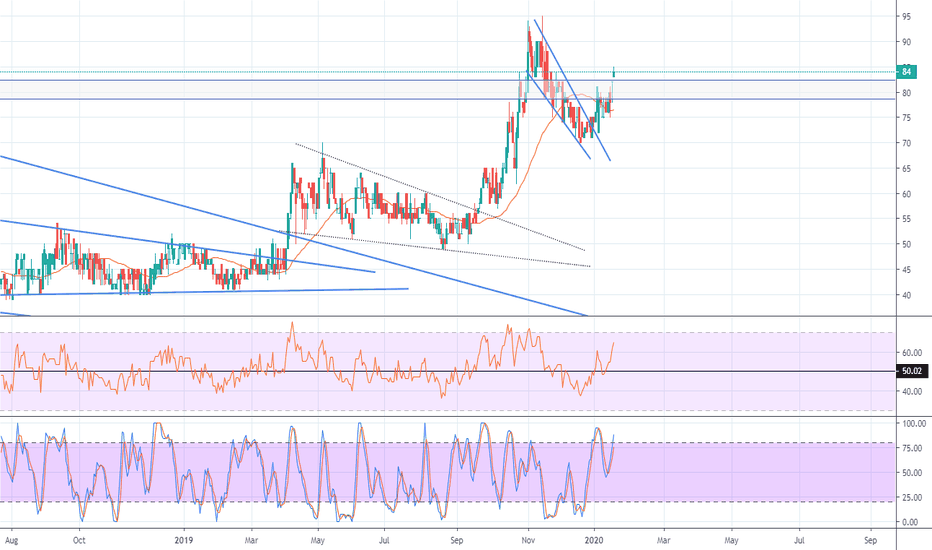Click the 45 price axis label
Image resolution: width=932 pixels, height=550 pixels.
pos(906,270)
